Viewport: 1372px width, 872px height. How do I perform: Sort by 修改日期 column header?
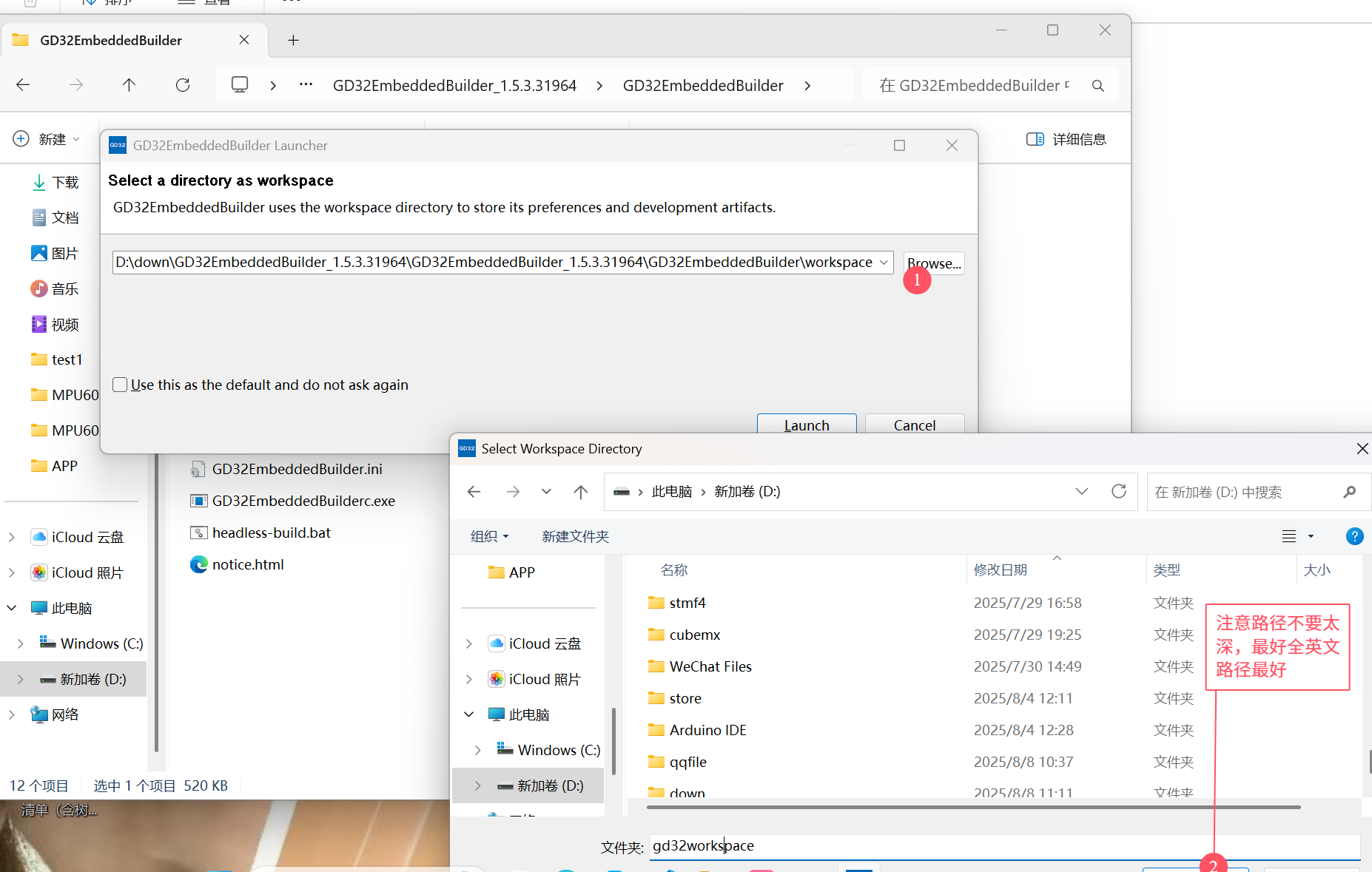[1001, 570]
